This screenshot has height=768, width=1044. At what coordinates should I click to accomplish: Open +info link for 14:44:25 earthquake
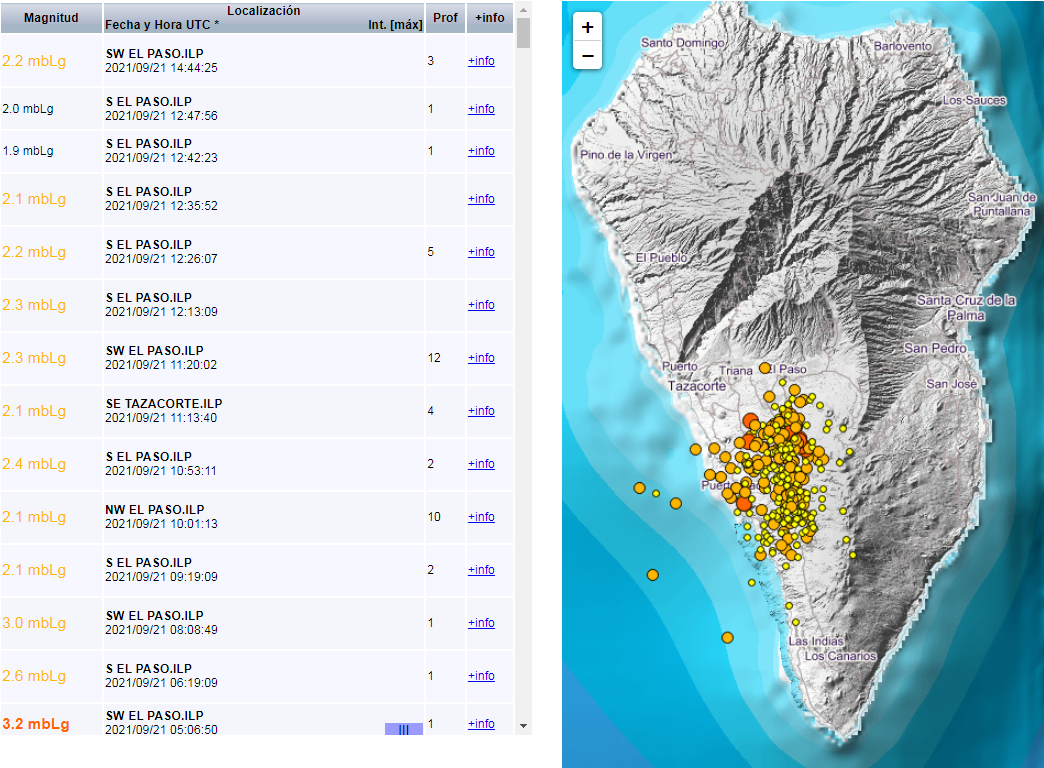coord(481,61)
